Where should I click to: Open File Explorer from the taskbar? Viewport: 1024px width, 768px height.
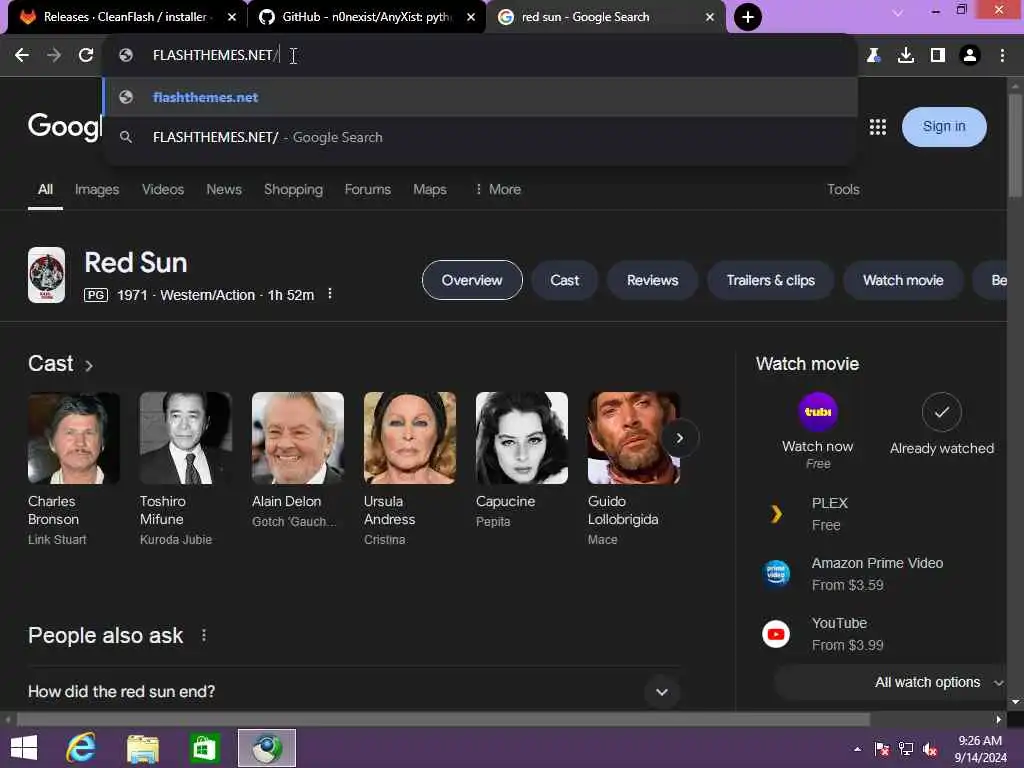[143, 748]
